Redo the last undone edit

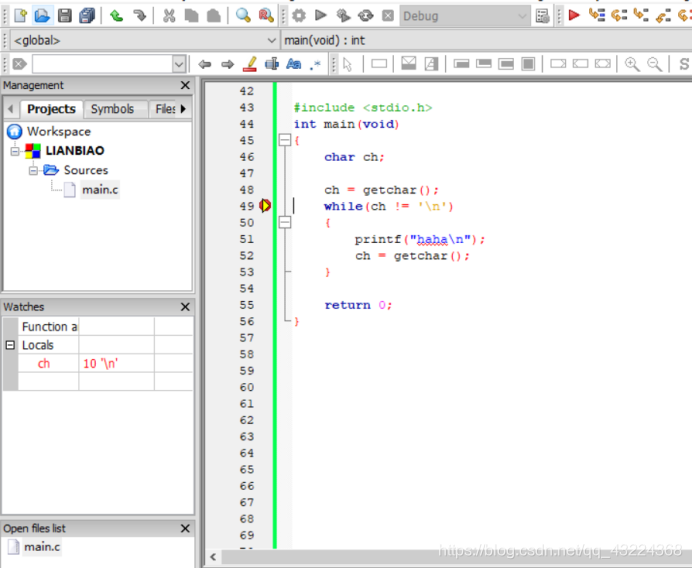tap(139, 16)
